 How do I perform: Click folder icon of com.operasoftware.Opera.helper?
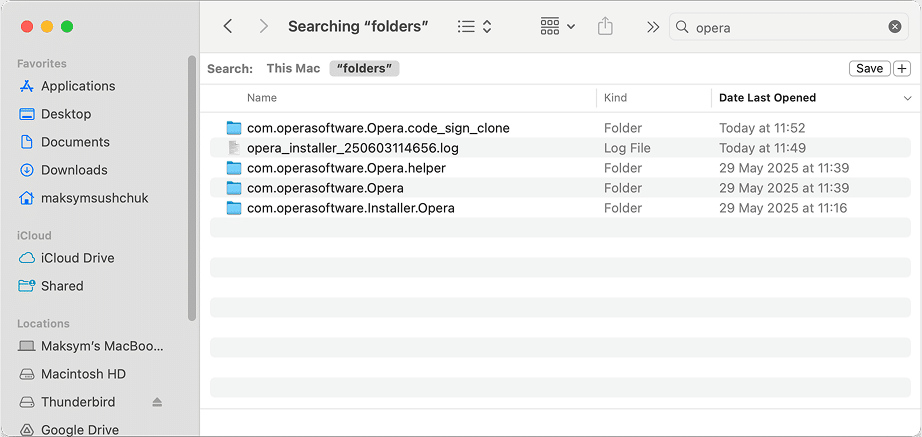pos(234,168)
